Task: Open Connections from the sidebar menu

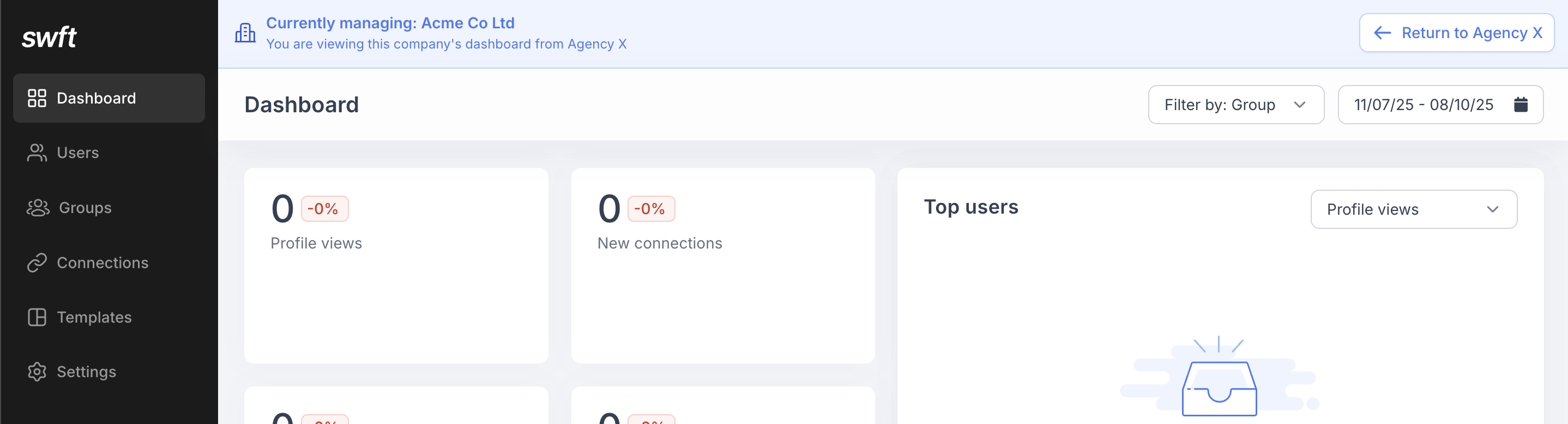Action: pos(102,263)
